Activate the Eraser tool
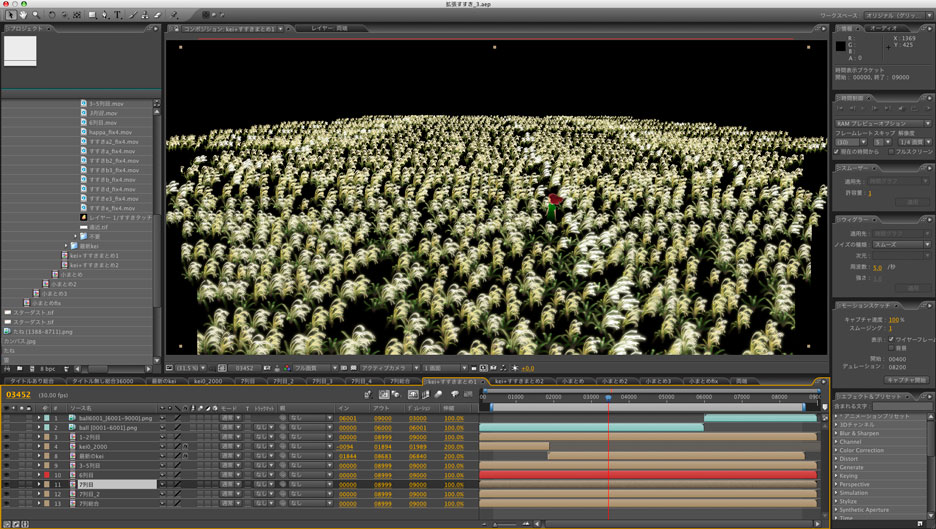The height and width of the screenshot is (529, 936). click(x=159, y=15)
